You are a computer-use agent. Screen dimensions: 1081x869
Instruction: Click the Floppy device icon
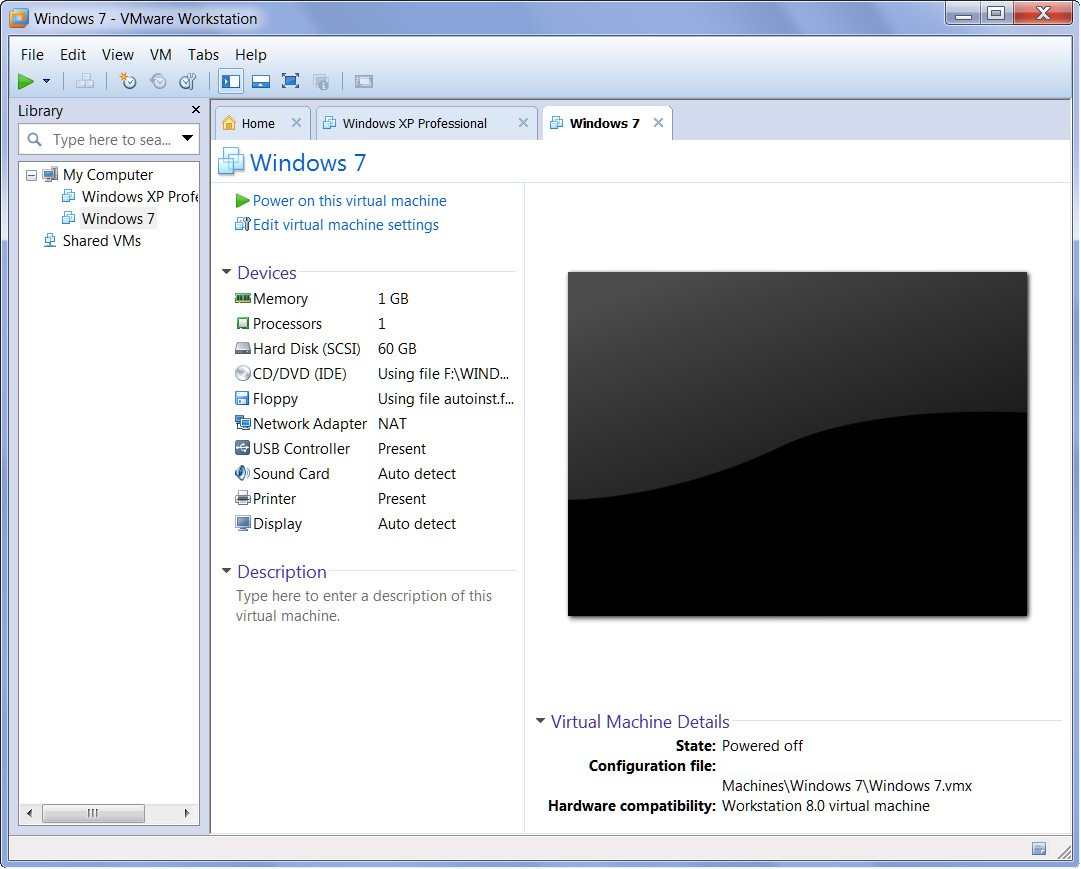(242, 399)
